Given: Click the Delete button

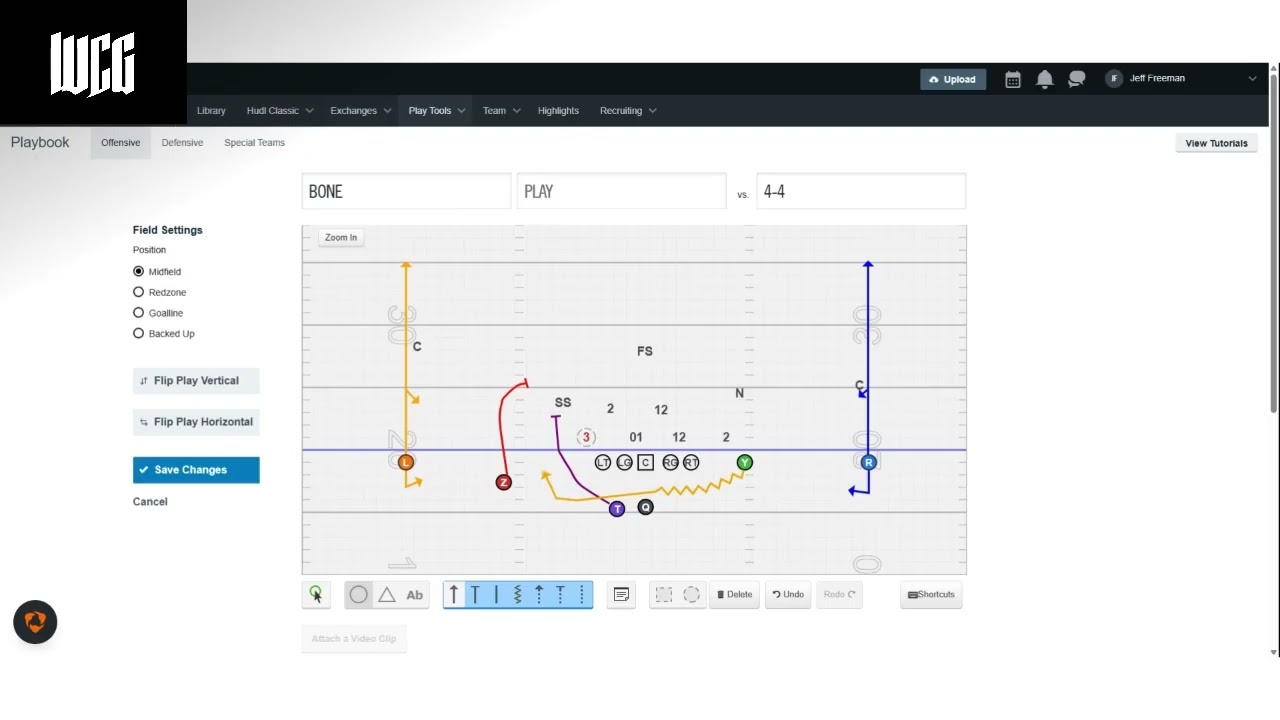Looking at the screenshot, I should tap(734, 595).
